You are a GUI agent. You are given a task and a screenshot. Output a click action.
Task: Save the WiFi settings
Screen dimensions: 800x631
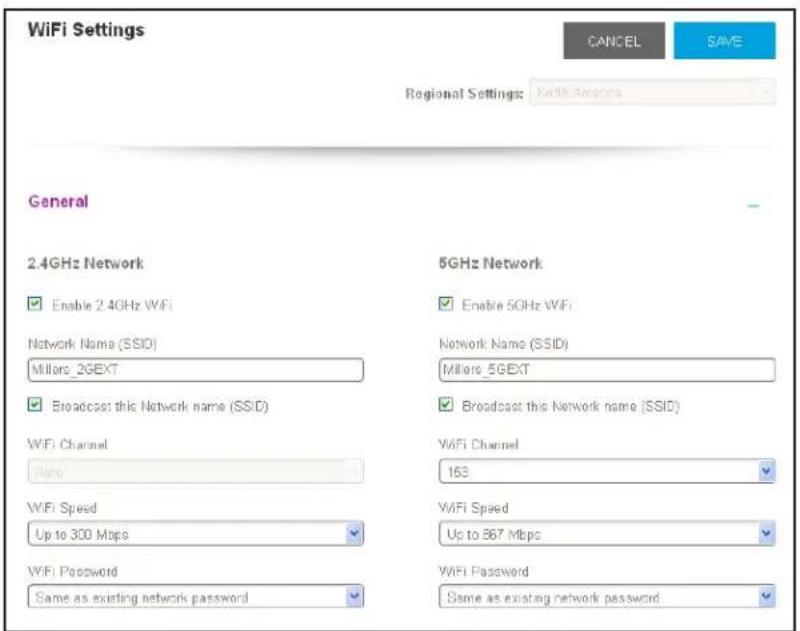tap(724, 41)
